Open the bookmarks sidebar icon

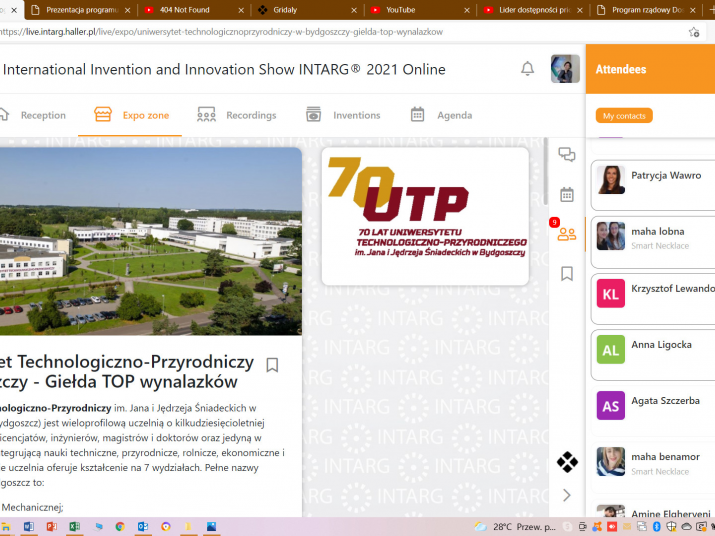point(567,273)
